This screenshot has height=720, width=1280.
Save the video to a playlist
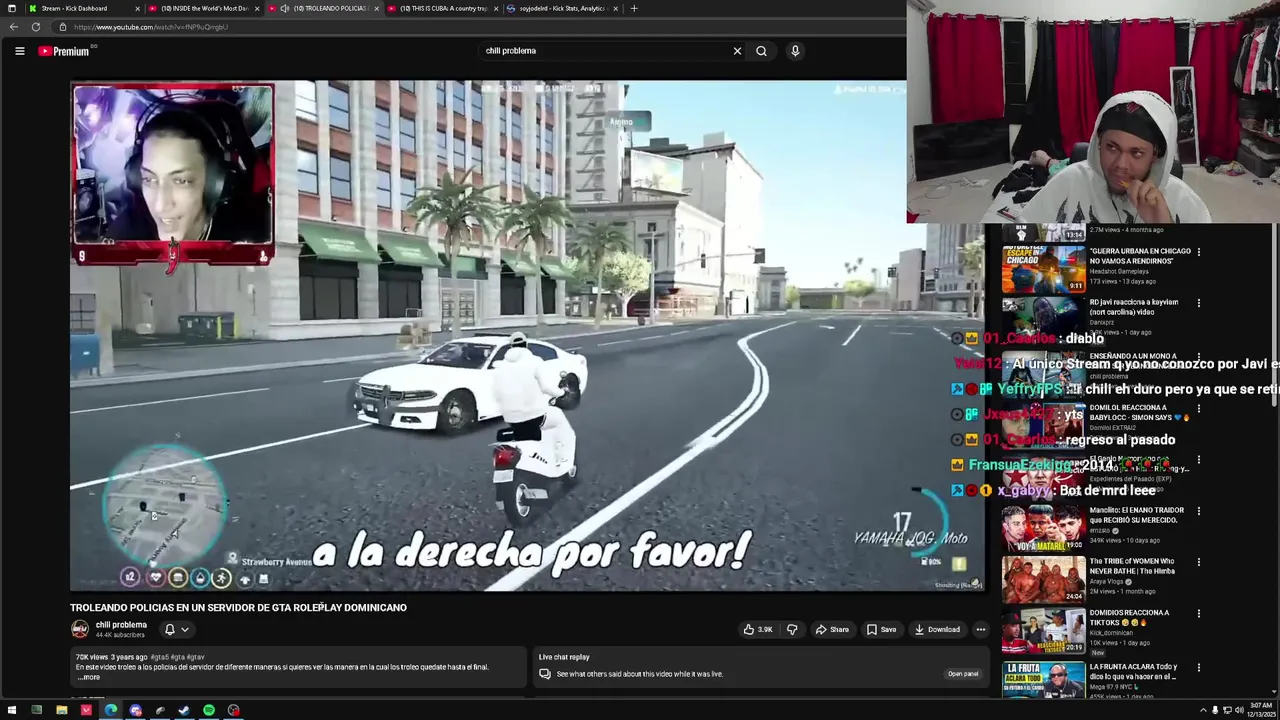click(881, 629)
